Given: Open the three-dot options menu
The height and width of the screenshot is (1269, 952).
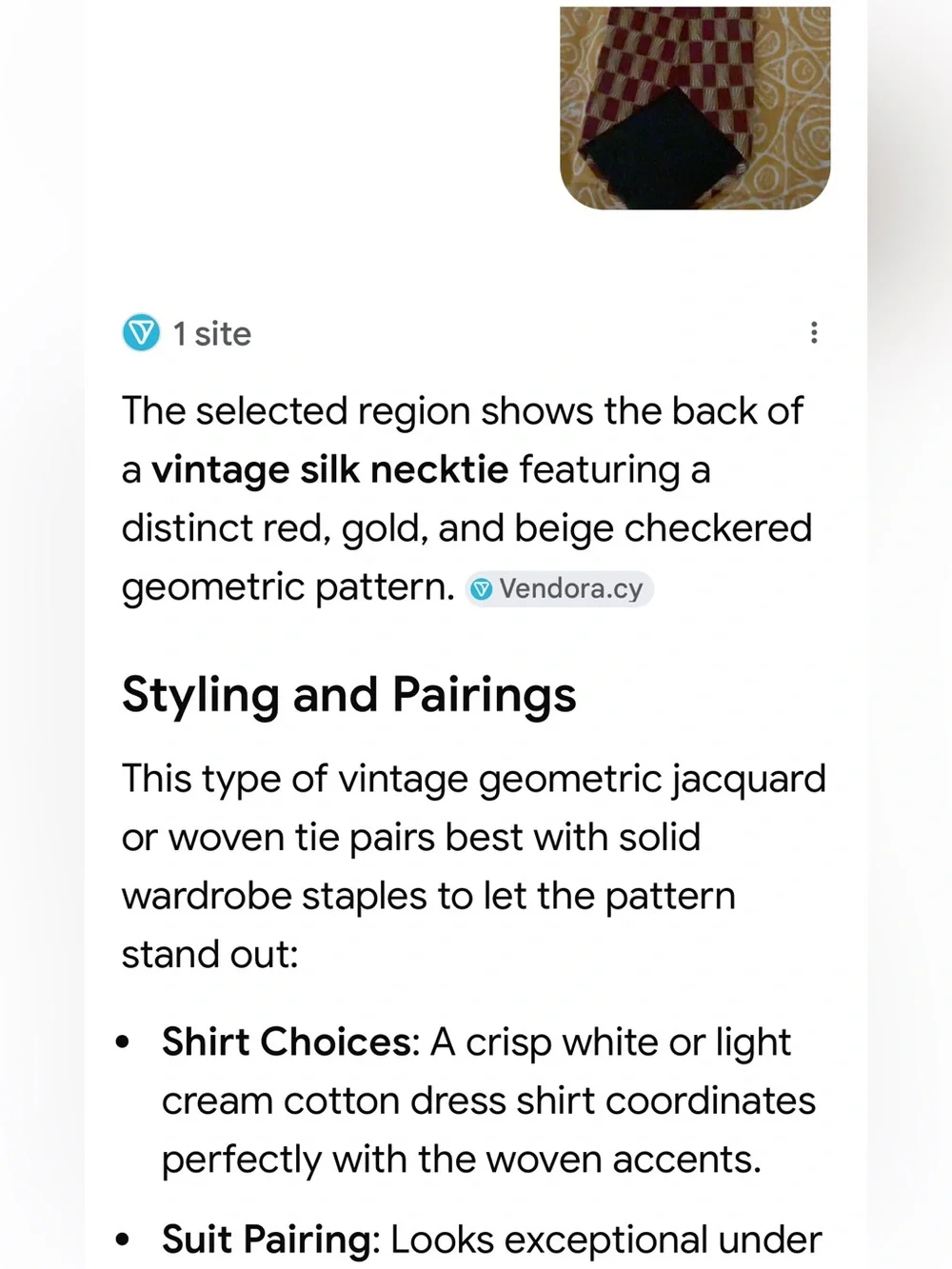Looking at the screenshot, I should tap(814, 332).
